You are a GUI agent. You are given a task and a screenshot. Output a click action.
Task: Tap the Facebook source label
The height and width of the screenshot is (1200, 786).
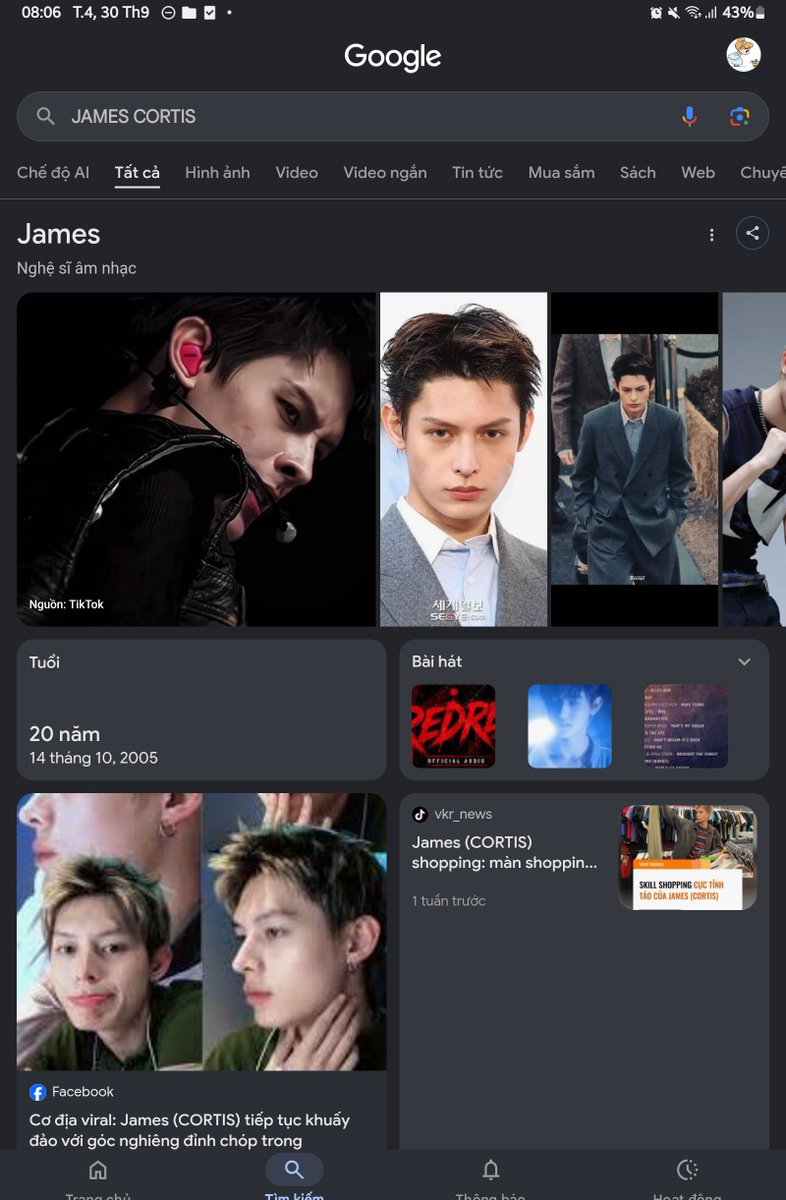point(83,1092)
